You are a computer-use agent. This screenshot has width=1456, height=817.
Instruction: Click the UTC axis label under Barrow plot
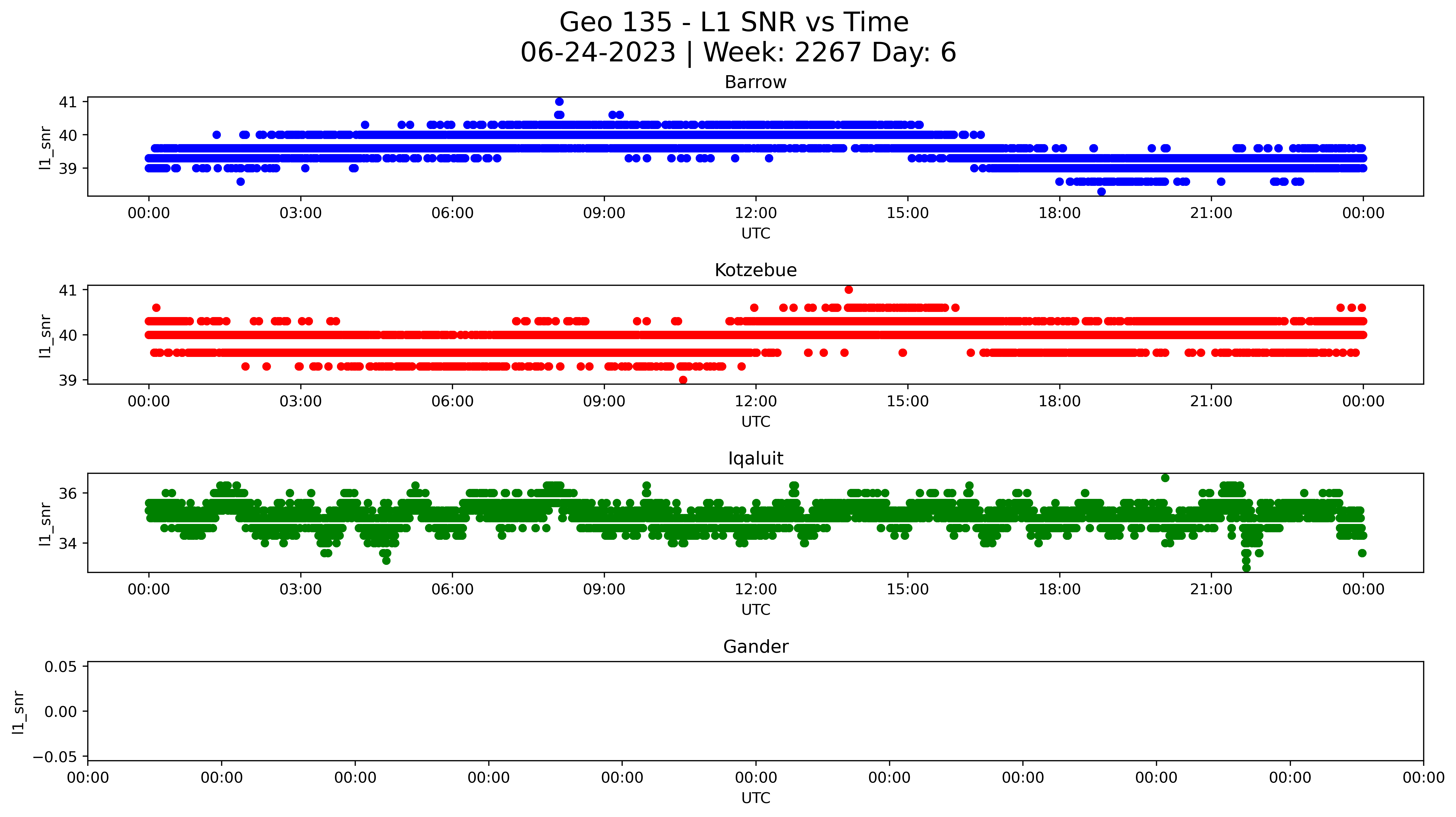pyautogui.click(x=756, y=234)
